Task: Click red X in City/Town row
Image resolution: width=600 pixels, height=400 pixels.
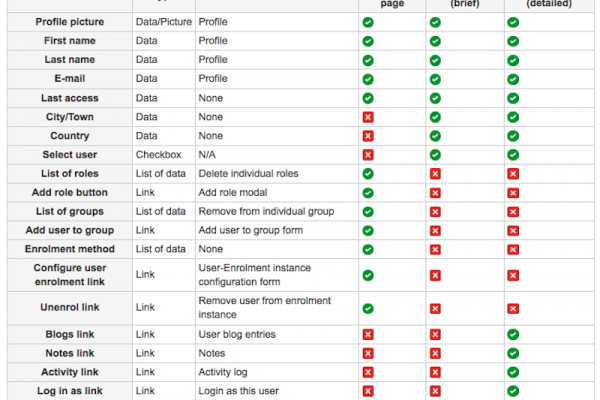Action: (x=368, y=117)
